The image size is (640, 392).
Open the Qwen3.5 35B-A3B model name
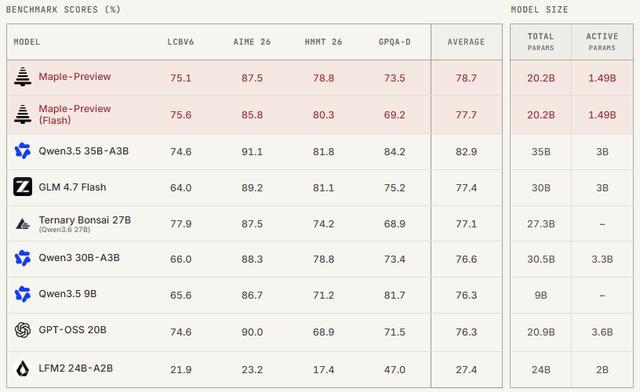pos(84,151)
